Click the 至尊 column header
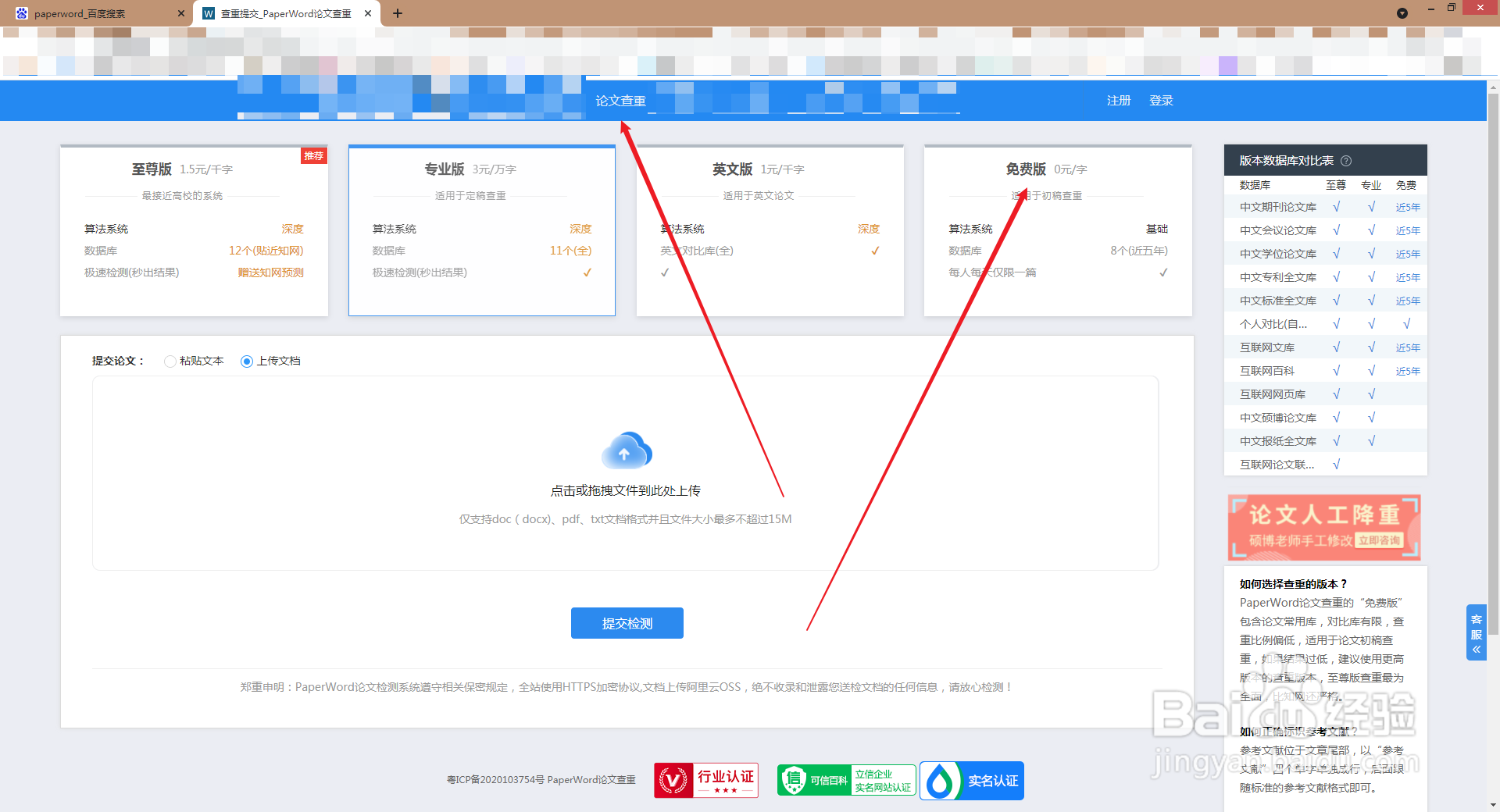The image size is (1500, 812). point(1336,185)
